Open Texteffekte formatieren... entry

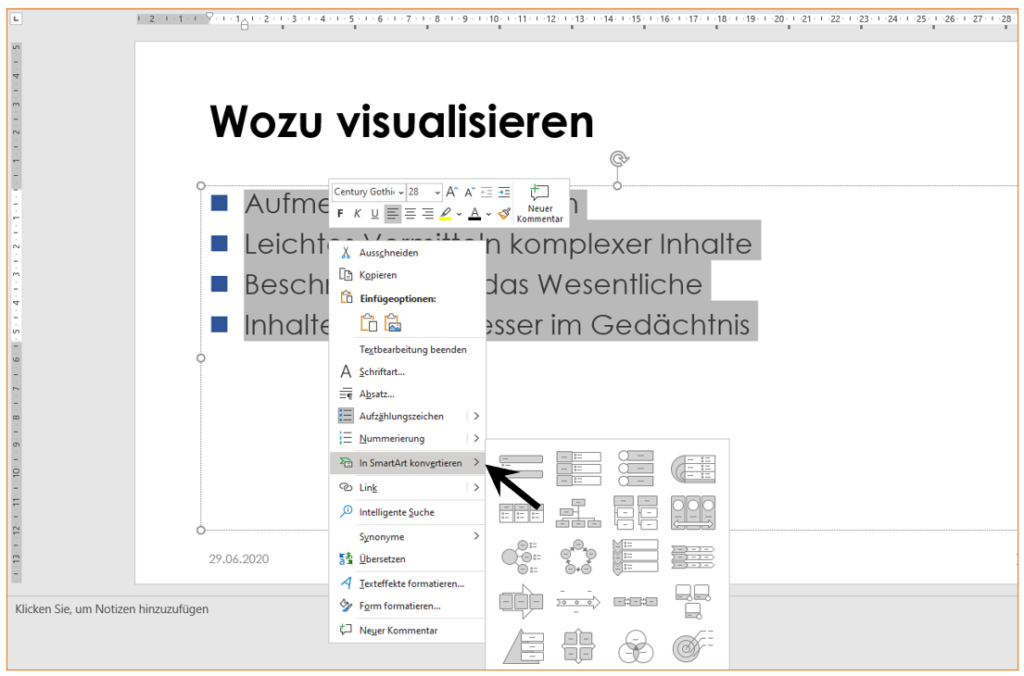[x=408, y=583]
